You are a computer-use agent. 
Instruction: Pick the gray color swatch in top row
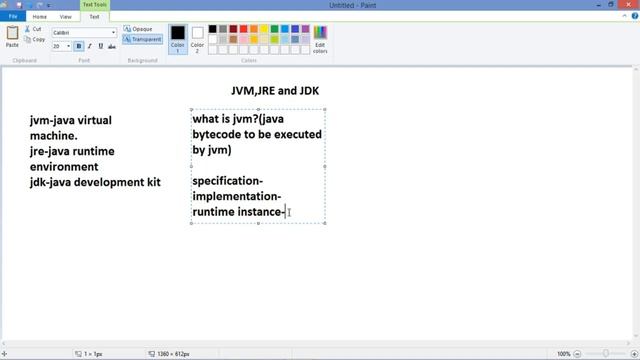pyautogui.click(x=223, y=29)
